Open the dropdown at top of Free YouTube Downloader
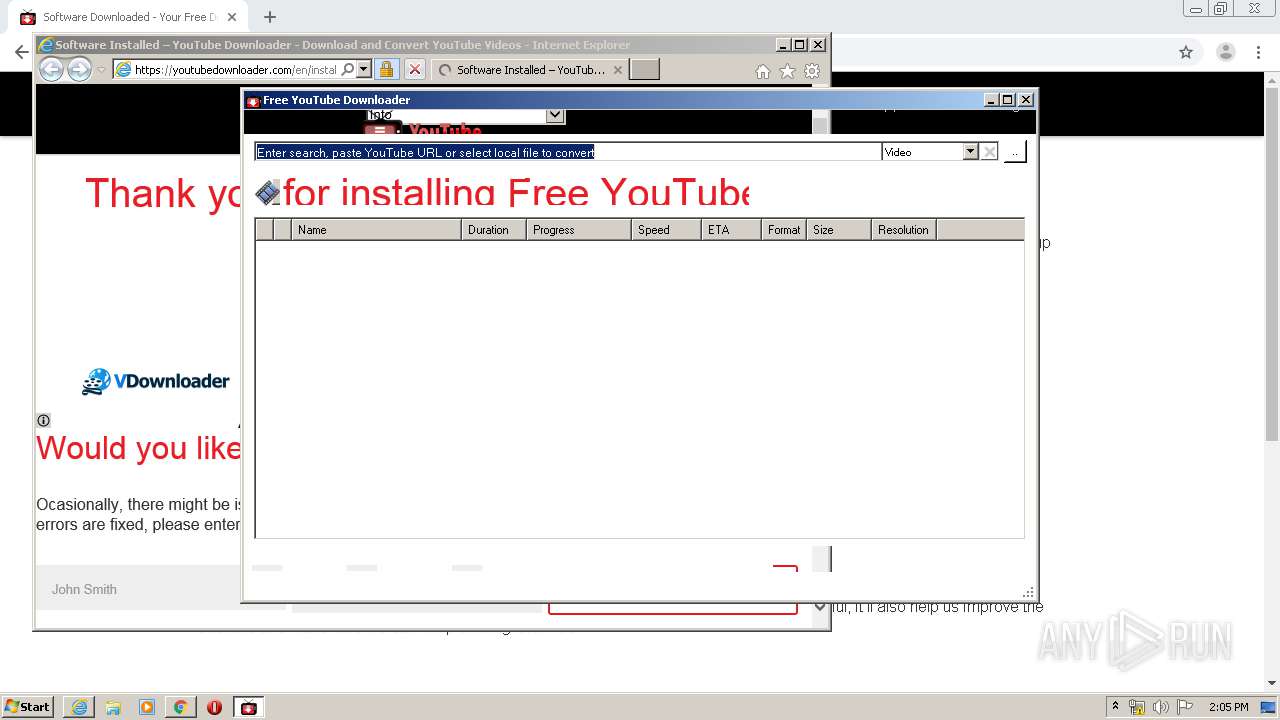This screenshot has height=720, width=1280. 555,115
